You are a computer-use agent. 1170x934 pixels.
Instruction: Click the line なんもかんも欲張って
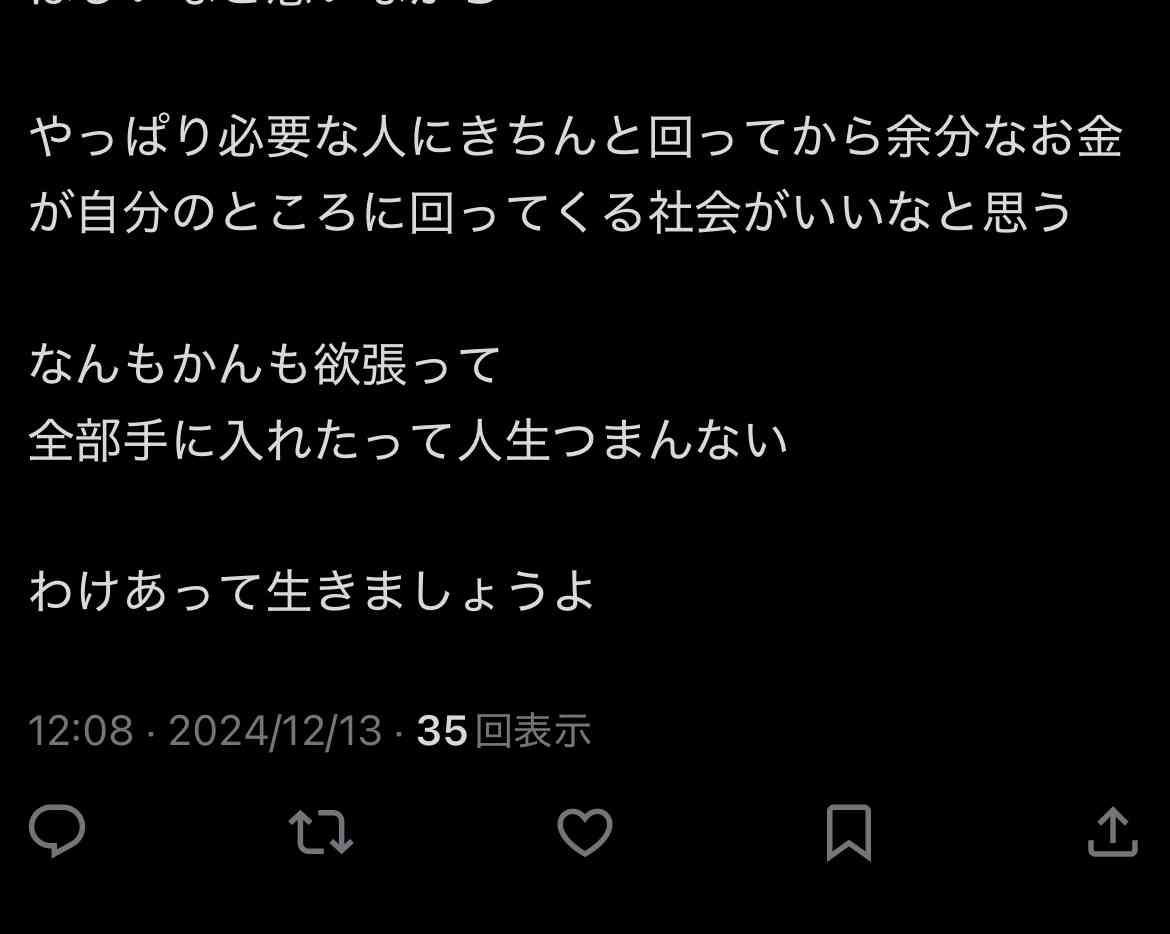pyautogui.click(x=265, y=364)
